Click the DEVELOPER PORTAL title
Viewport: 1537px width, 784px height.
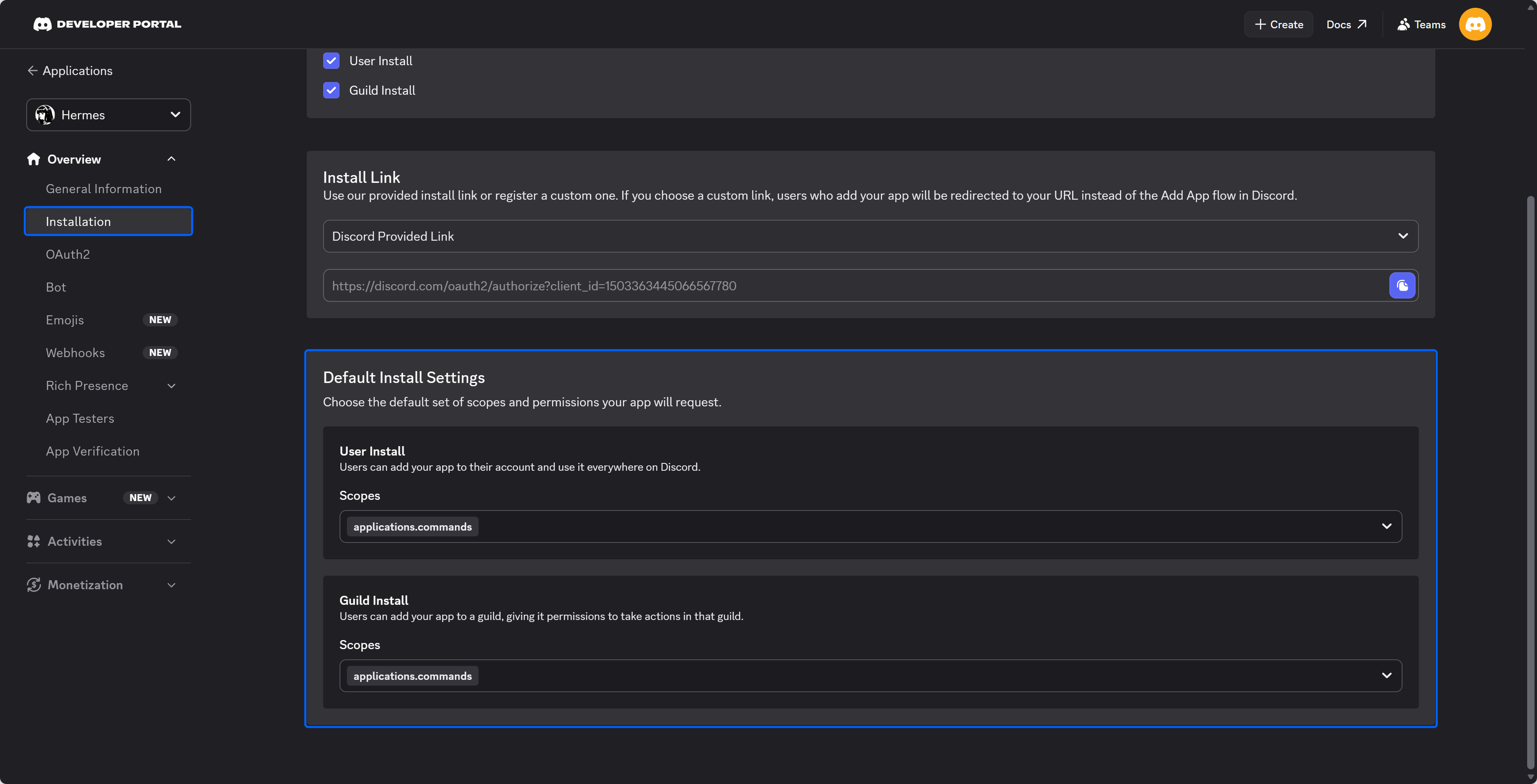pos(119,24)
